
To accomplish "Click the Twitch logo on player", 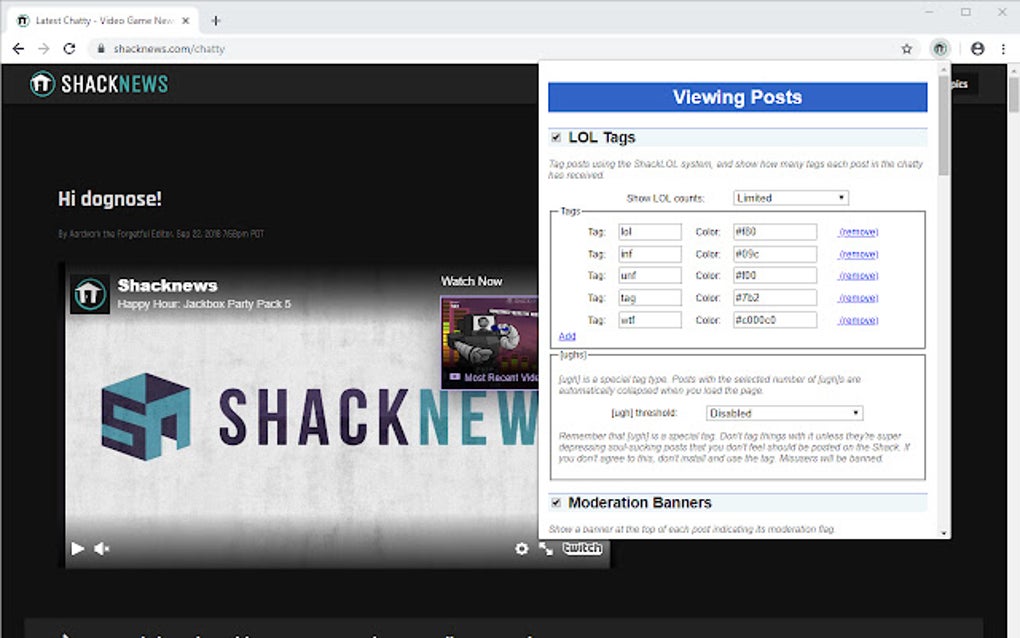I will [x=582, y=548].
